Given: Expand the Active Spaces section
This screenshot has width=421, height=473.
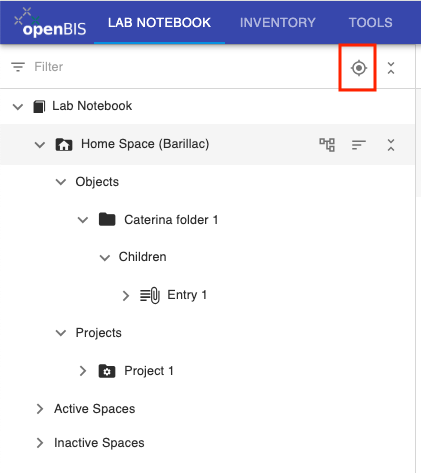Looking at the screenshot, I should click(40, 409).
